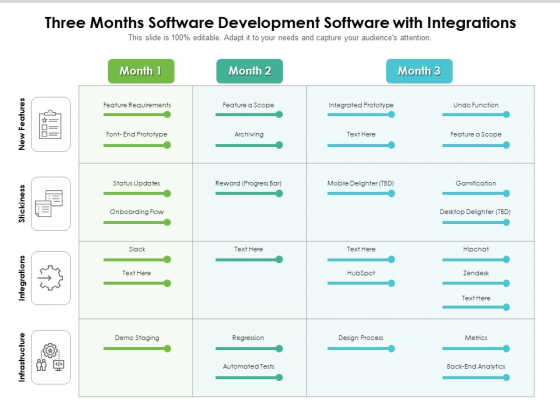This screenshot has height=420, width=560.
Task: Click 'Feature a Scope' under Month 3
Action: coord(476,134)
